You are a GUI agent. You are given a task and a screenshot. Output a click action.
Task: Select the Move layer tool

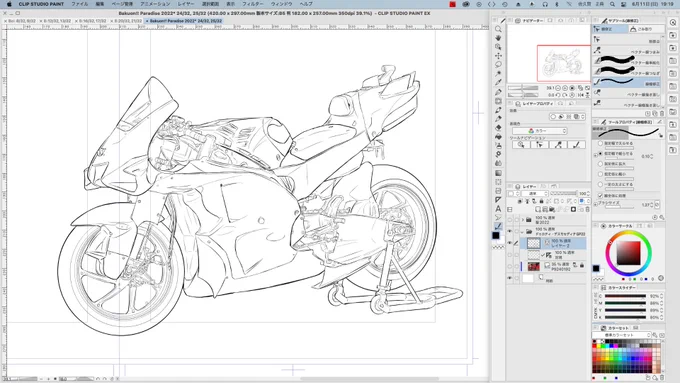pyautogui.click(x=498, y=56)
